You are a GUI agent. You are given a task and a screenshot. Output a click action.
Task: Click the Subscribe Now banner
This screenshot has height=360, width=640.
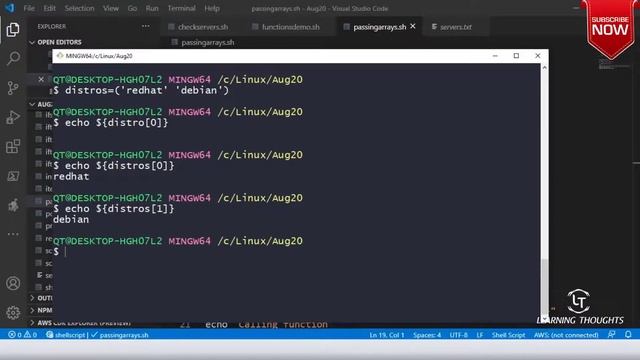[610, 29]
